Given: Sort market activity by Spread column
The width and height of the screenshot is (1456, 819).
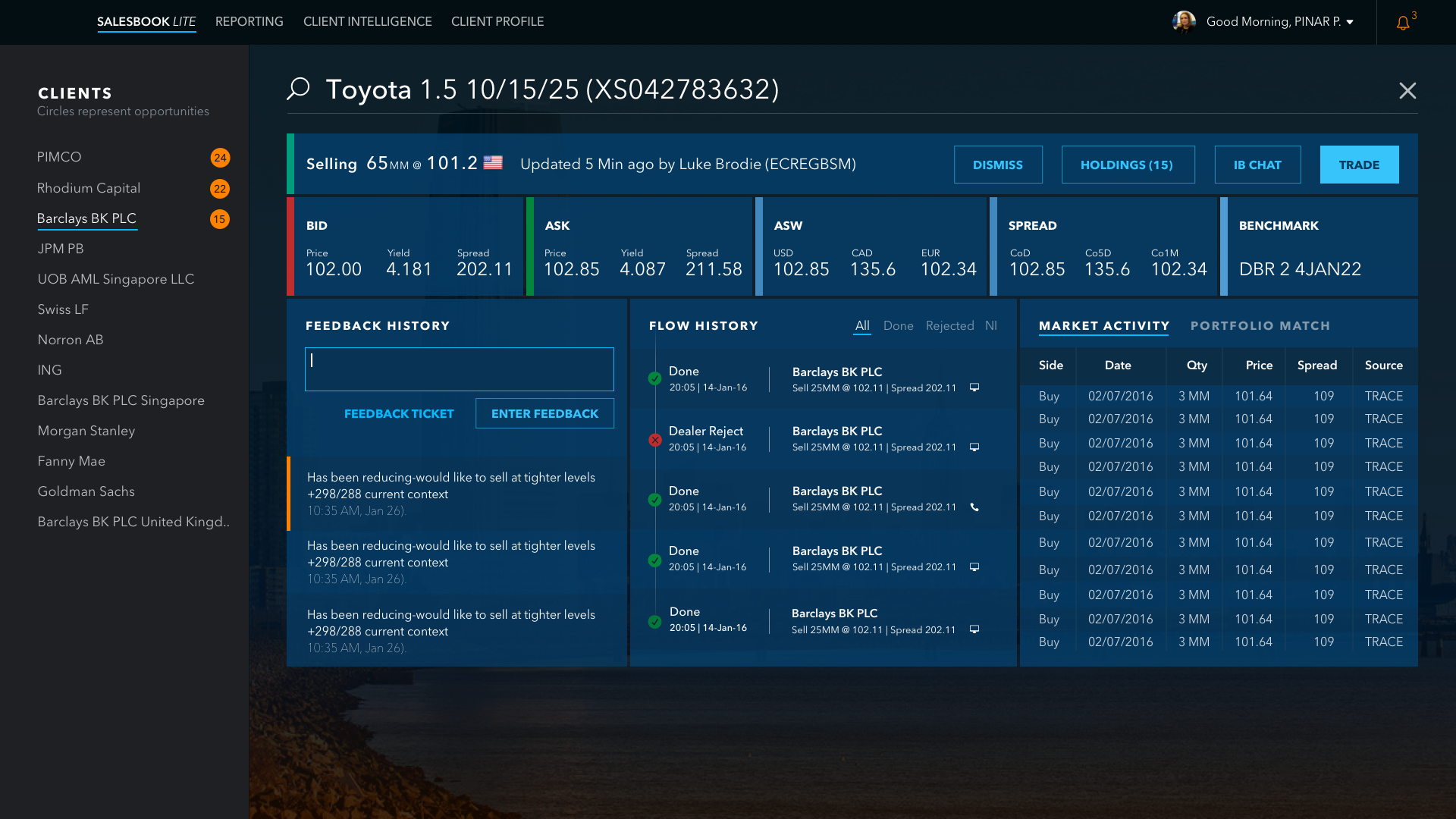Looking at the screenshot, I should (1317, 366).
